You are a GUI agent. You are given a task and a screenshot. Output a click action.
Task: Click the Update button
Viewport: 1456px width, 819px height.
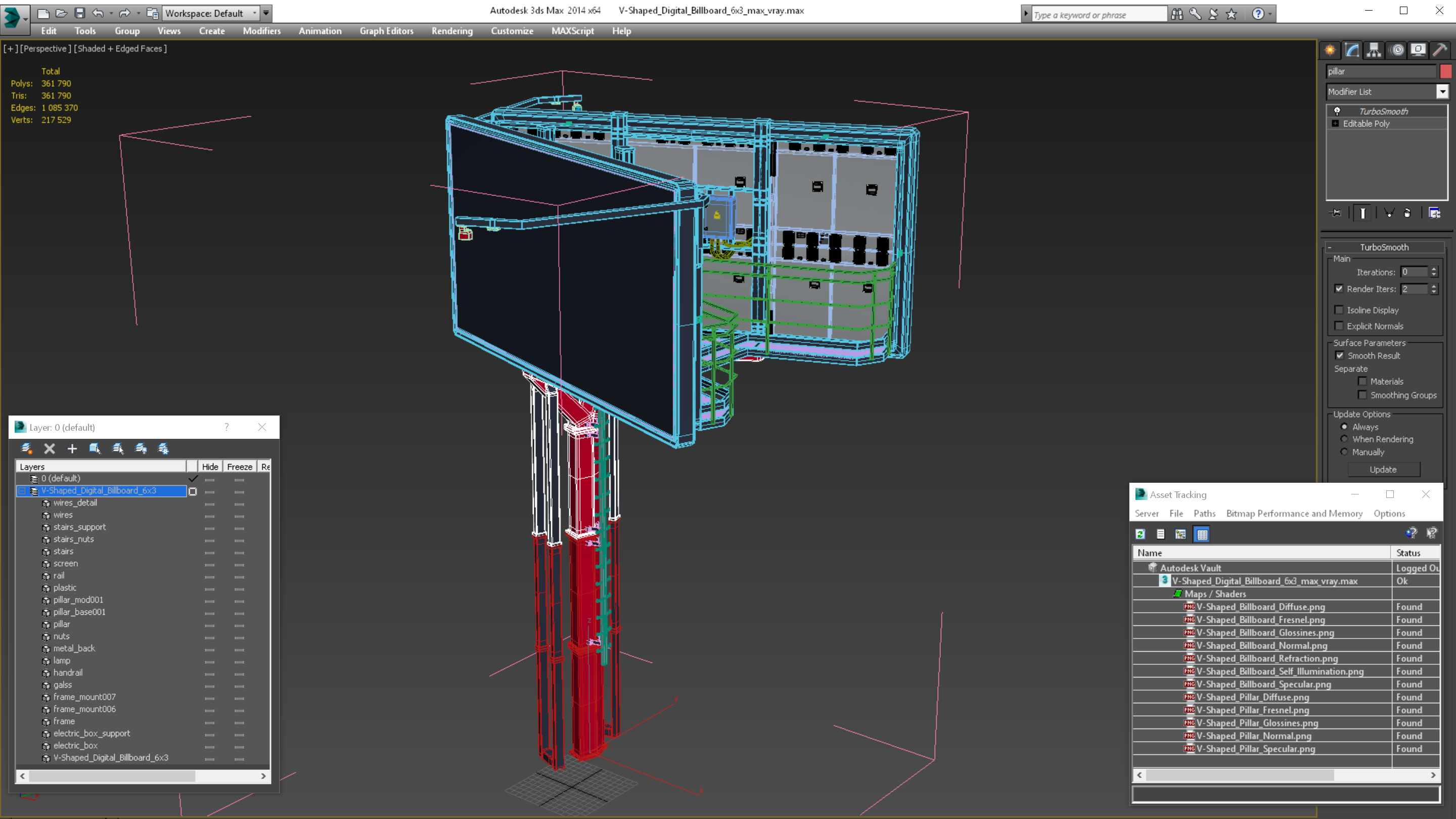coord(1383,469)
